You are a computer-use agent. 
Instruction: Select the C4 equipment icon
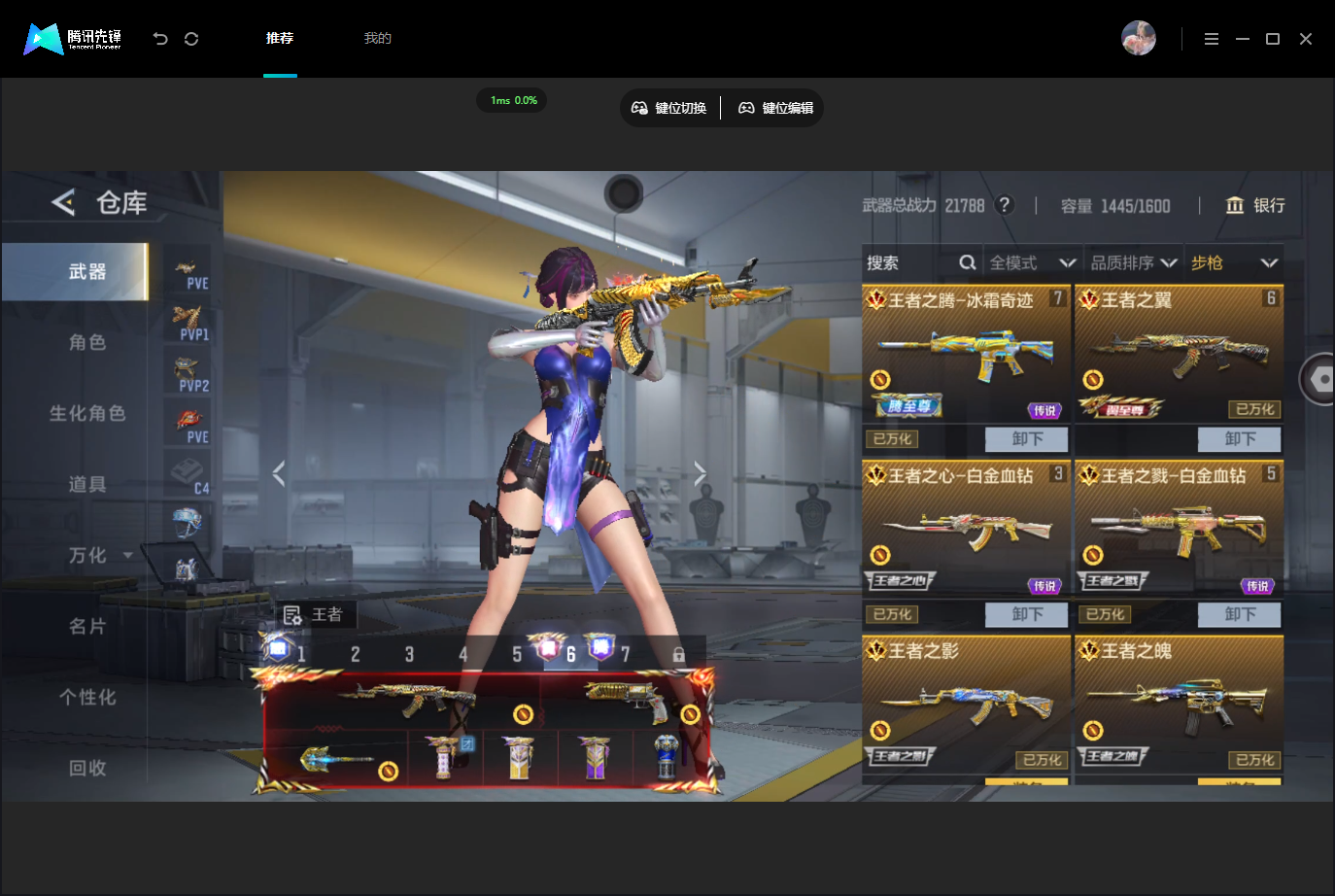click(x=188, y=476)
